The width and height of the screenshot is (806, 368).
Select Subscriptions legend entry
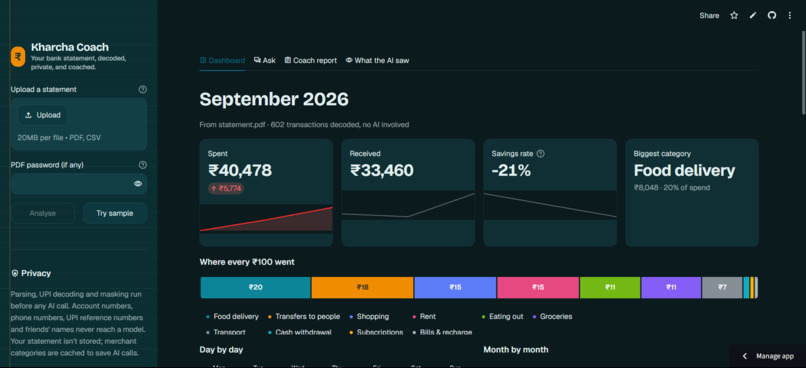(x=376, y=332)
